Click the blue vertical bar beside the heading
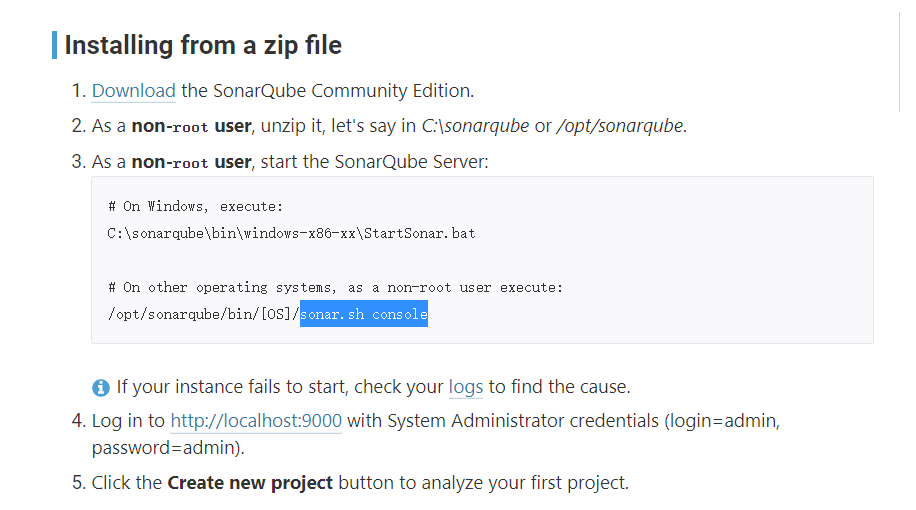 tap(54, 45)
